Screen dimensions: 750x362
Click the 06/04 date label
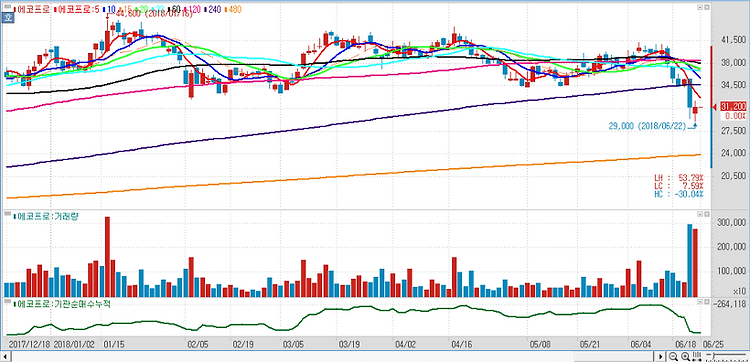(639, 344)
